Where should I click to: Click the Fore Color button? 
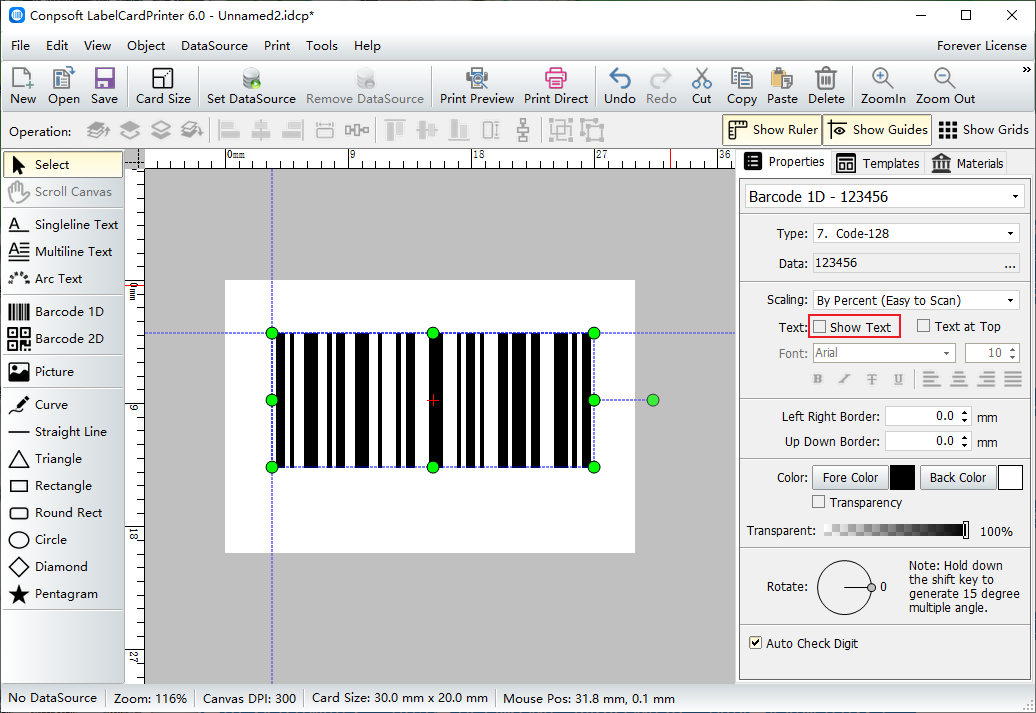point(850,477)
